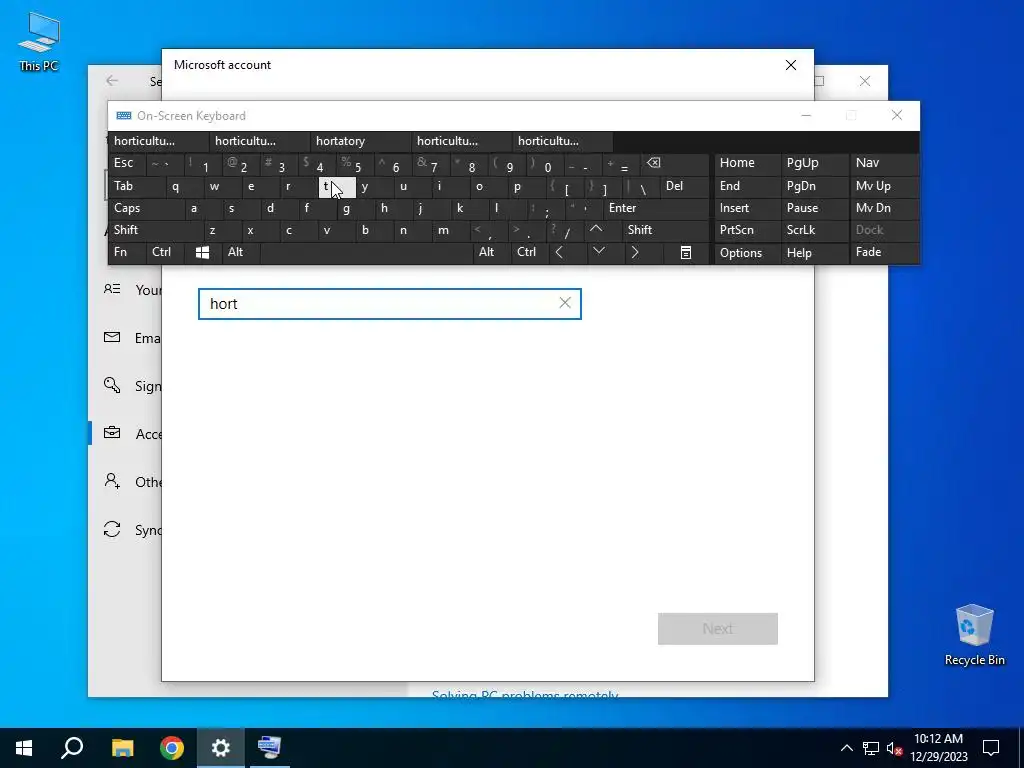Click the Options key on the keyboard
The width and height of the screenshot is (1024, 768).
[746, 253]
